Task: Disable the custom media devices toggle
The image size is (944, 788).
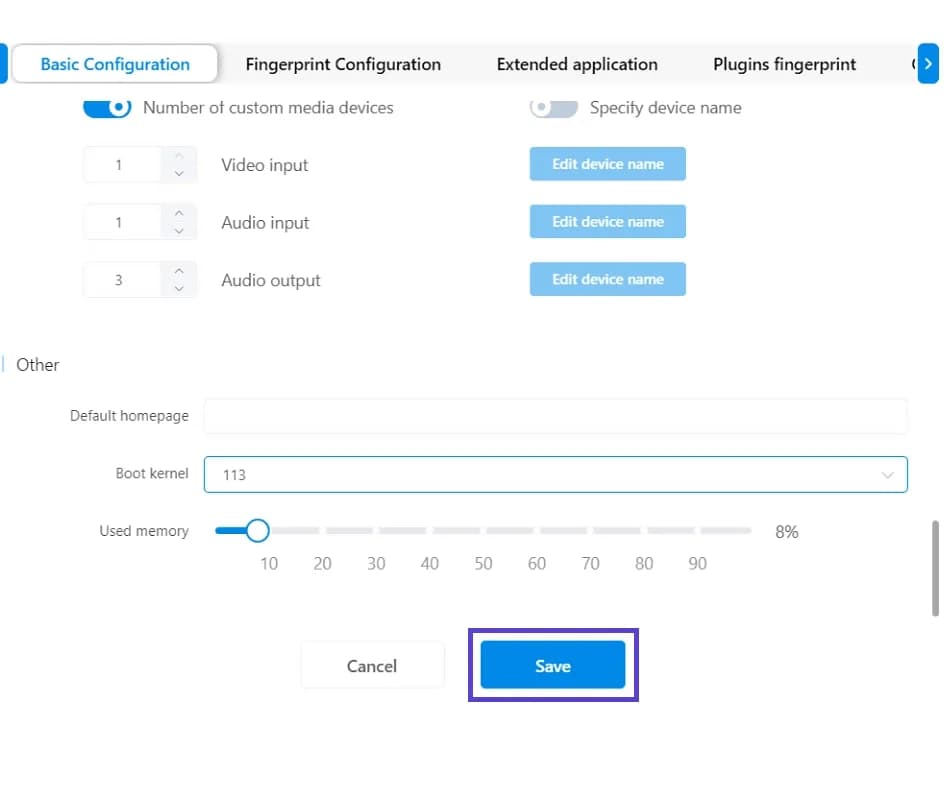Action: (107, 107)
